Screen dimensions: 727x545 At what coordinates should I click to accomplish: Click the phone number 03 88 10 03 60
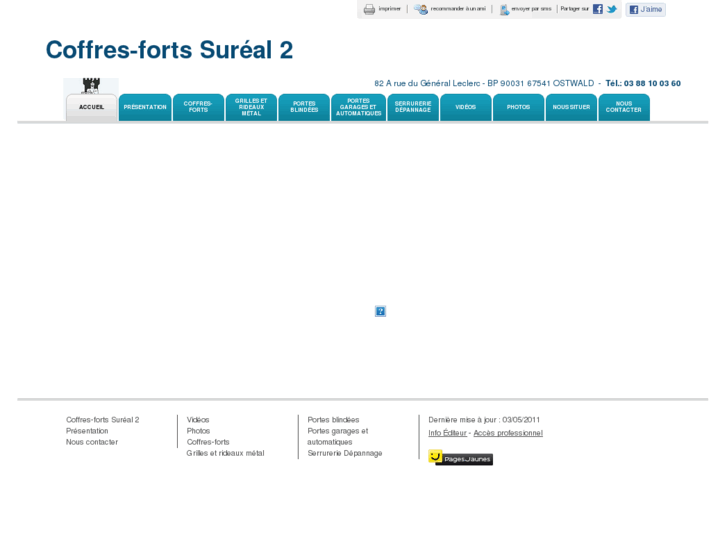click(x=652, y=83)
